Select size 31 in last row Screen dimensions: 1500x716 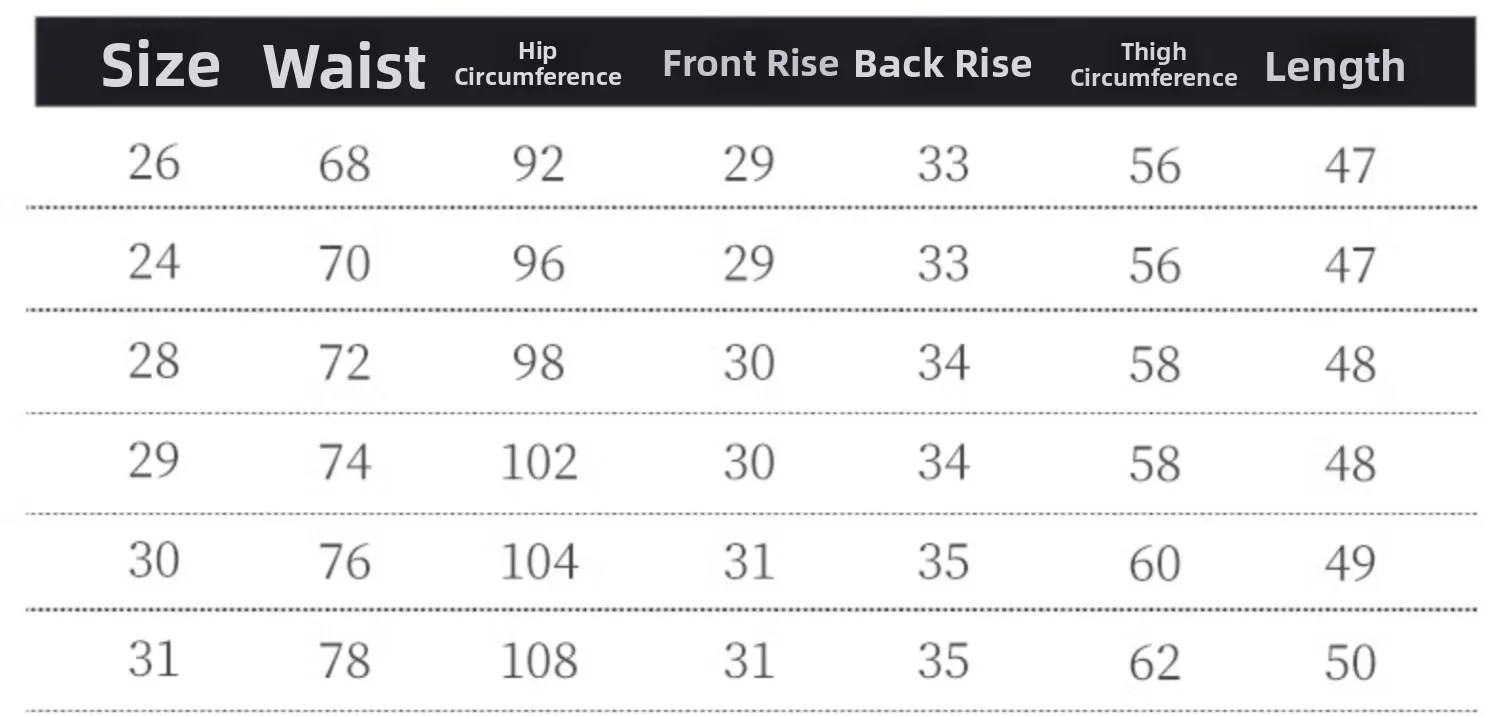coord(154,659)
